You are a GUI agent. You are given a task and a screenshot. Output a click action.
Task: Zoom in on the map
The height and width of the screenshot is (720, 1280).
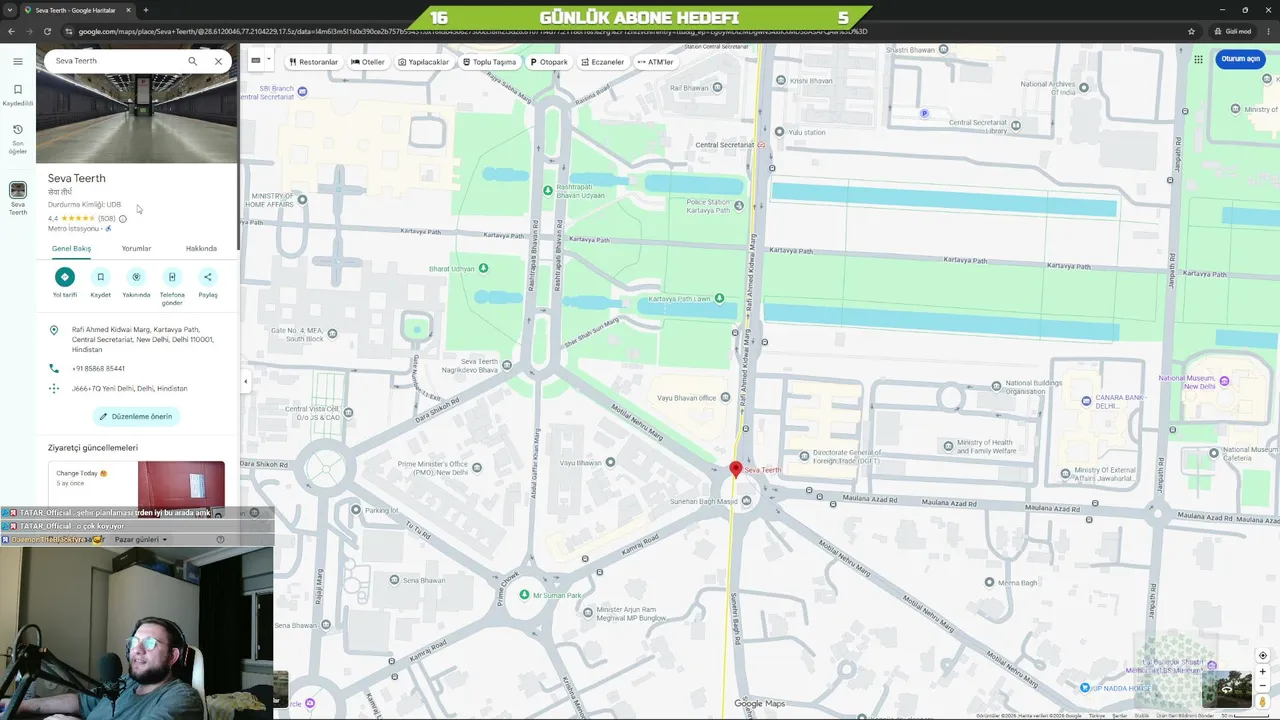1263,672
